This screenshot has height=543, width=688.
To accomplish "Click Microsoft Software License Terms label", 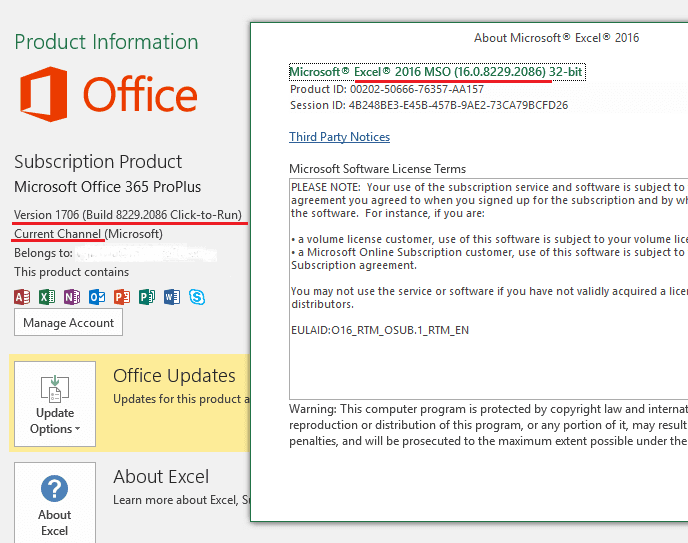I will [x=377, y=169].
